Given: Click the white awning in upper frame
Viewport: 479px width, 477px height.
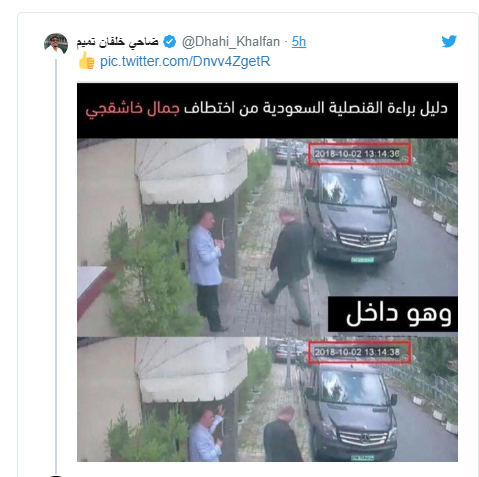Looking at the screenshot, I should point(192,170).
